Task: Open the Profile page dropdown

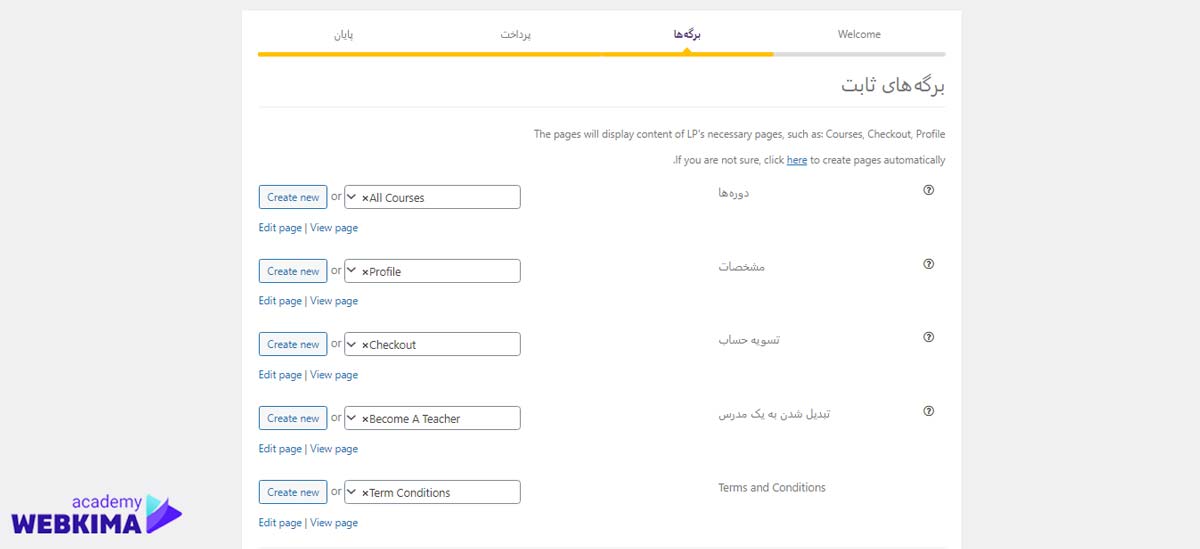Action: [432, 271]
